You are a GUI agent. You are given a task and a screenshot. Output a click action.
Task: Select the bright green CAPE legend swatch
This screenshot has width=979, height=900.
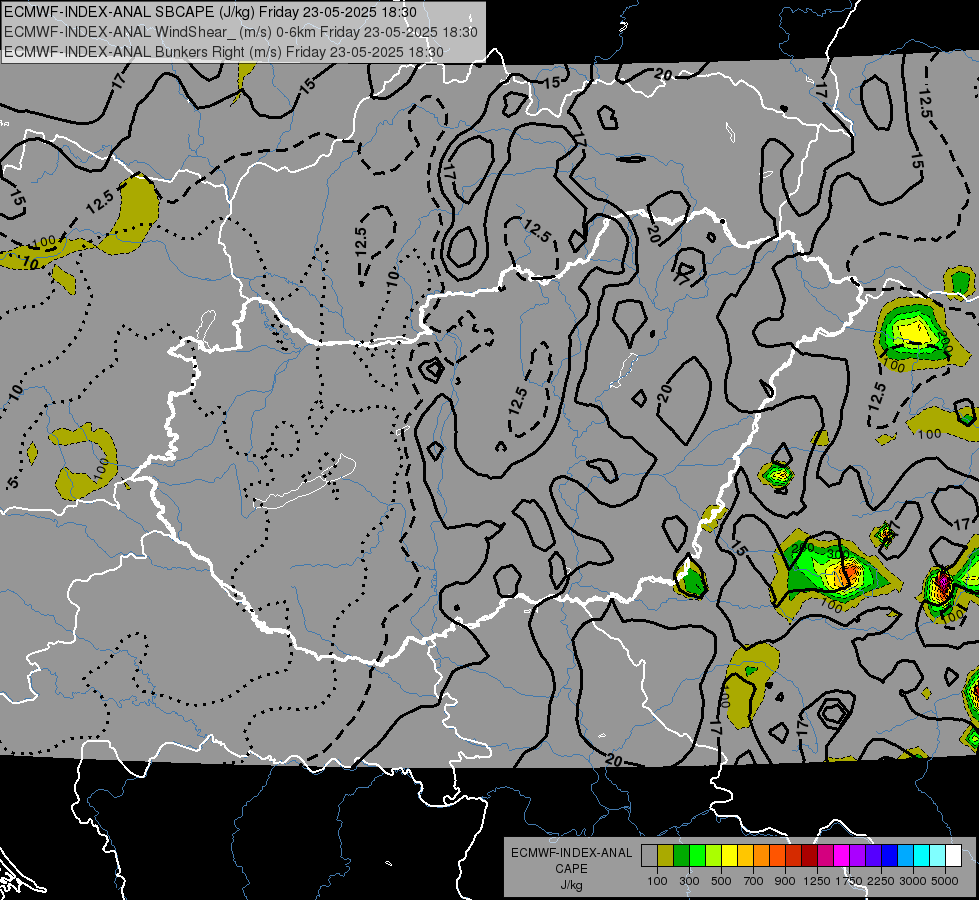[x=697, y=856]
